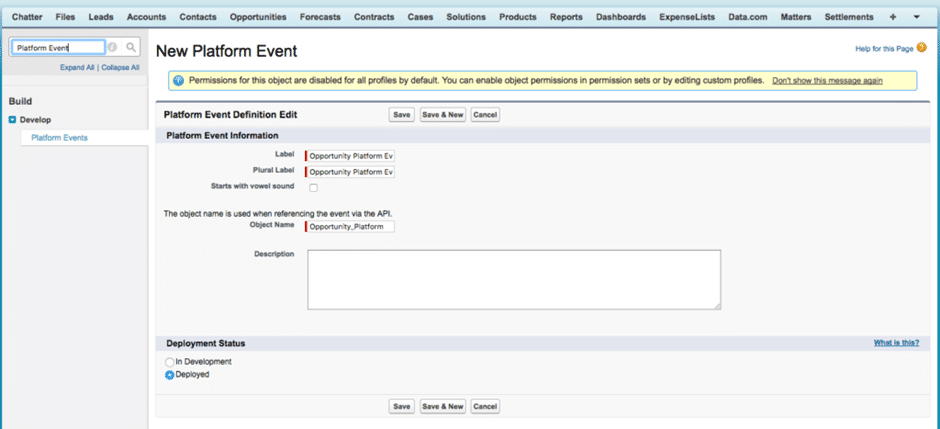Click the orange help question mark icon

(x=921, y=47)
